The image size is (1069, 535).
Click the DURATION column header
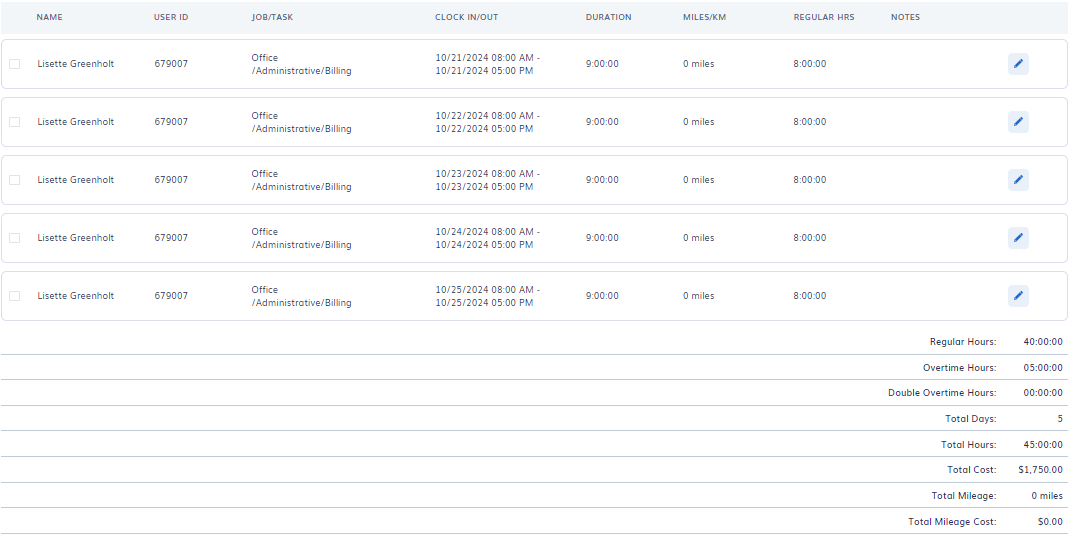coord(608,17)
